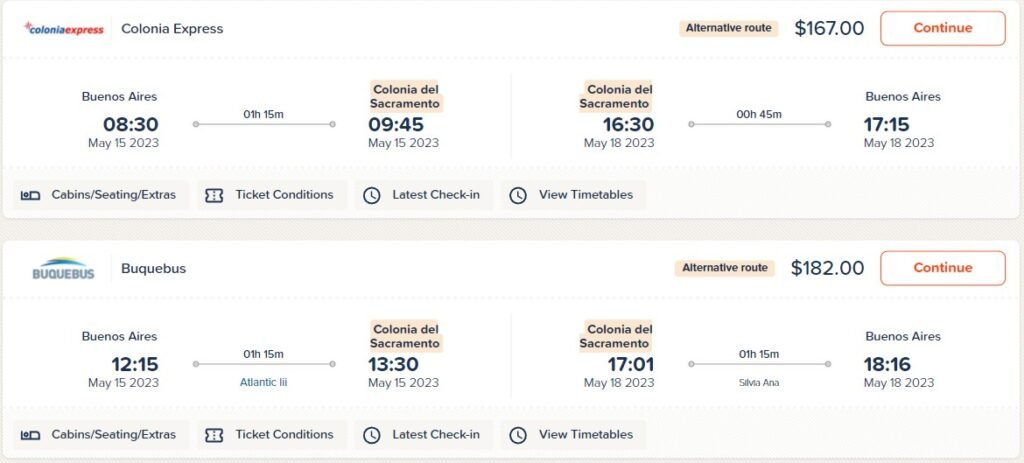The width and height of the screenshot is (1024, 463).
Task: Click bed icon in Colonia Express card
Action: 31,195
